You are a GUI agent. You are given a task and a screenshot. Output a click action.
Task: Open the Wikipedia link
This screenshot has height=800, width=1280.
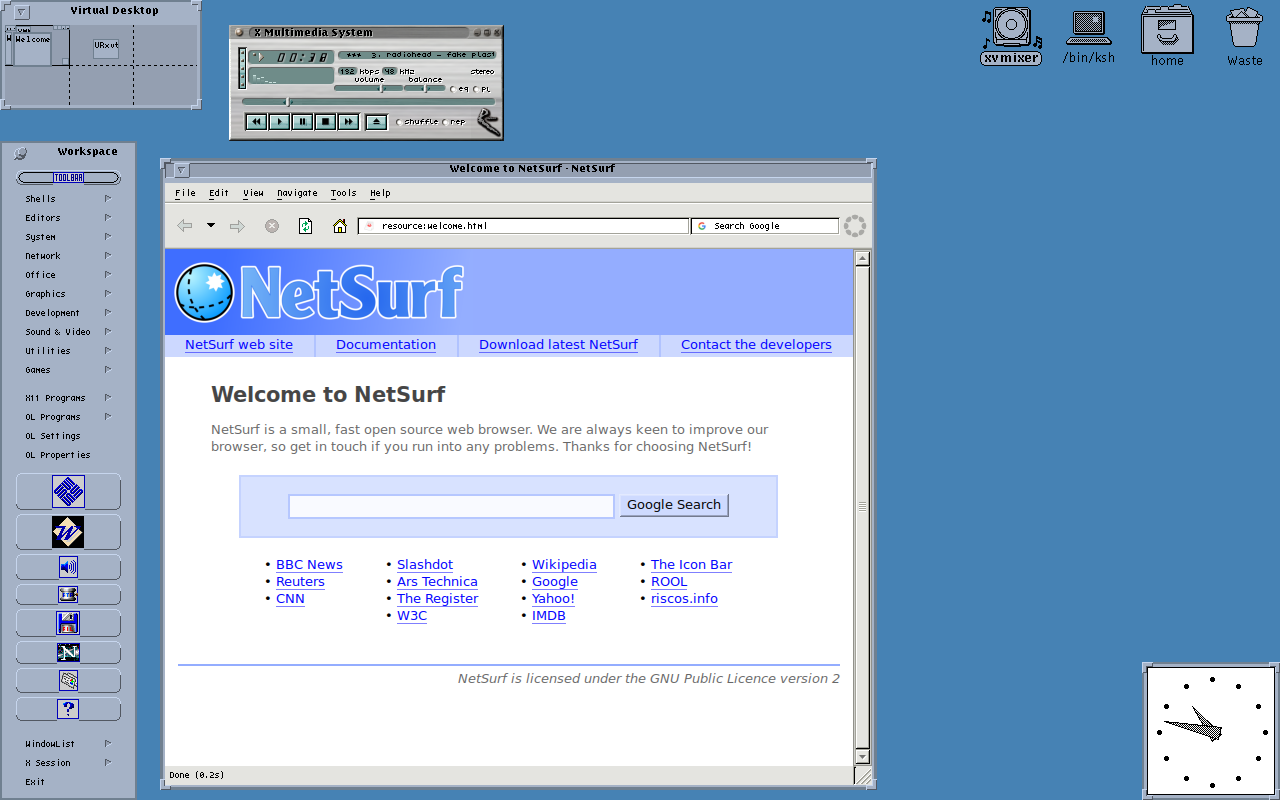click(x=564, y=565)
